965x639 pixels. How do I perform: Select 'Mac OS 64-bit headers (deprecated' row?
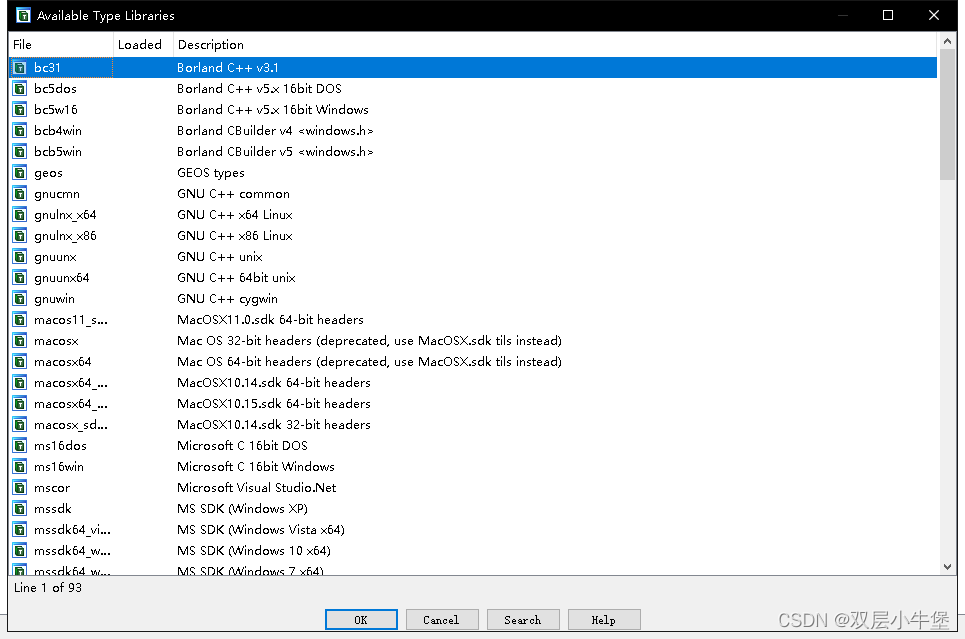(x=473, y=361)
